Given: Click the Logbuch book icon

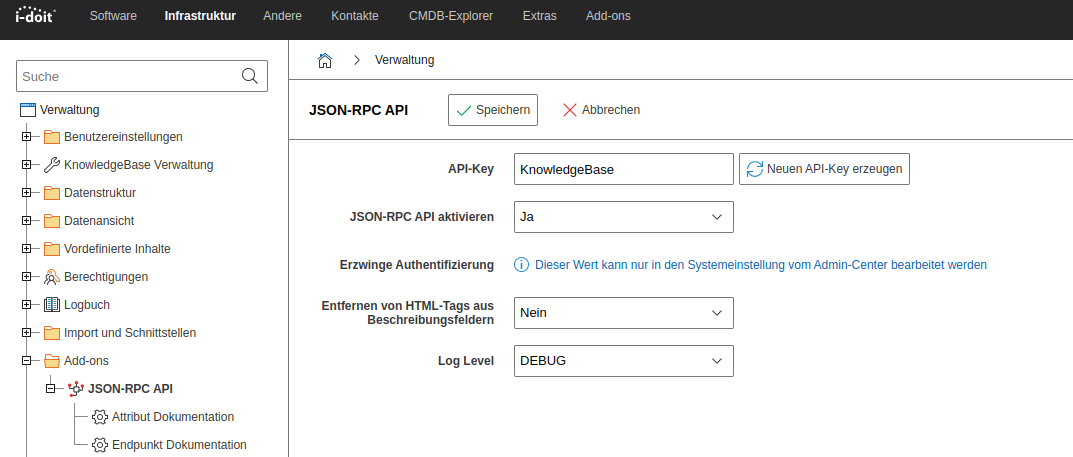Looking at the screenshot, I should (52, 305).
